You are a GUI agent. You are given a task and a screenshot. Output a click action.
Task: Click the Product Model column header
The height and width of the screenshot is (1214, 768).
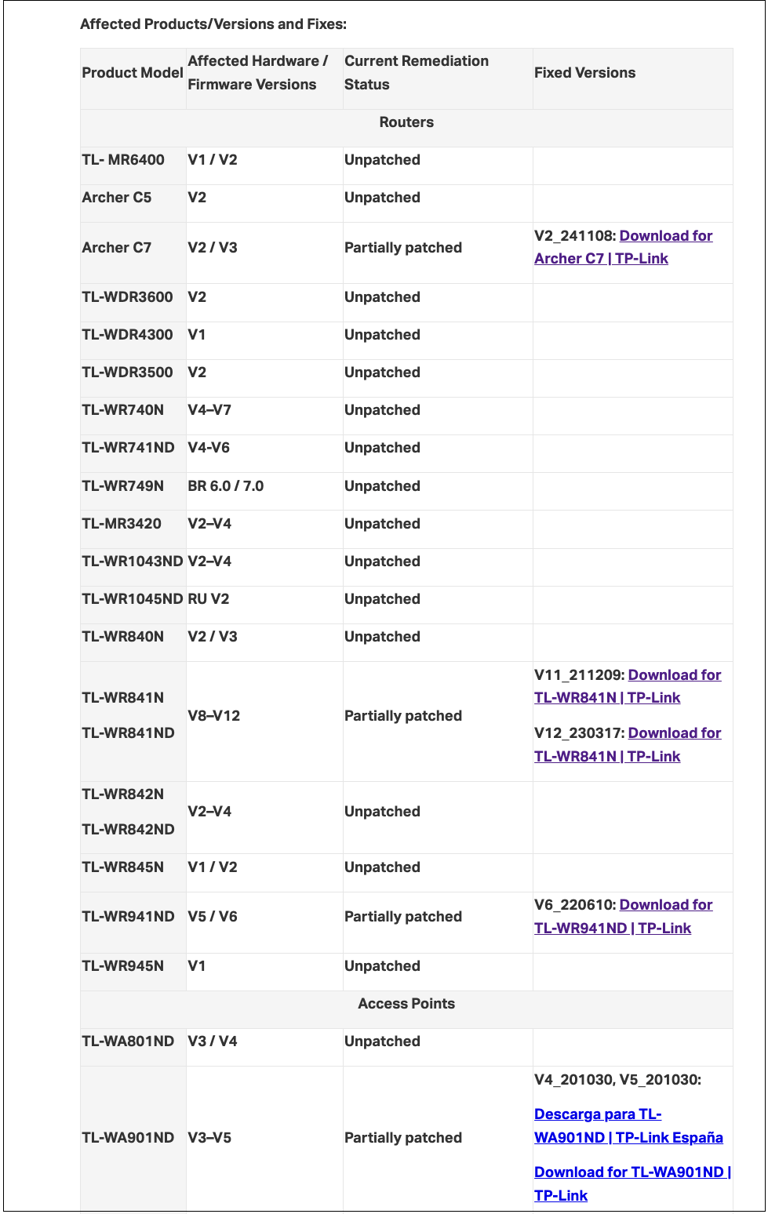click(x=132, y=73)
